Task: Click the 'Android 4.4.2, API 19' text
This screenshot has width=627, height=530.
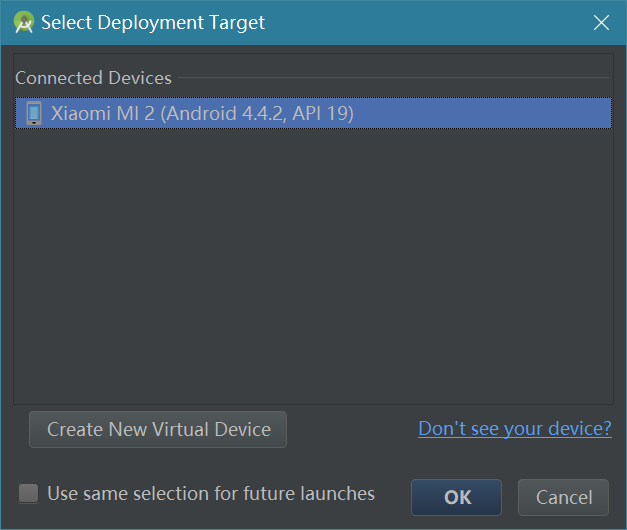Action: [x=258, y=113]
